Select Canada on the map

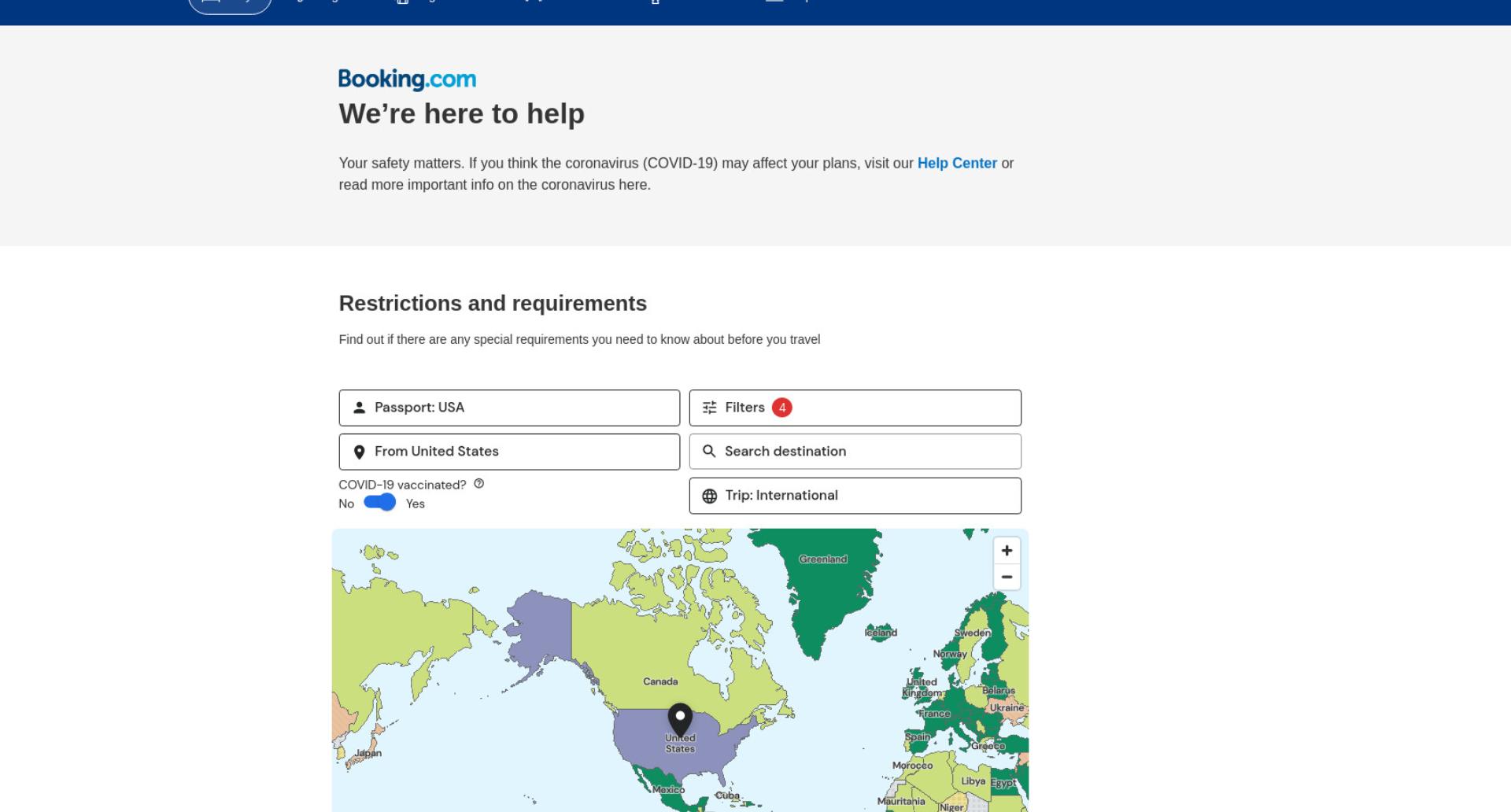660,681
